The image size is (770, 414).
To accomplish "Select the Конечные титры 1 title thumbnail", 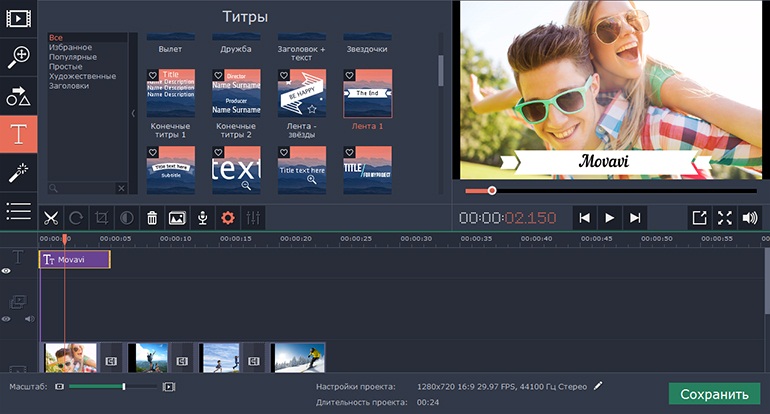I will coord(171,93).
